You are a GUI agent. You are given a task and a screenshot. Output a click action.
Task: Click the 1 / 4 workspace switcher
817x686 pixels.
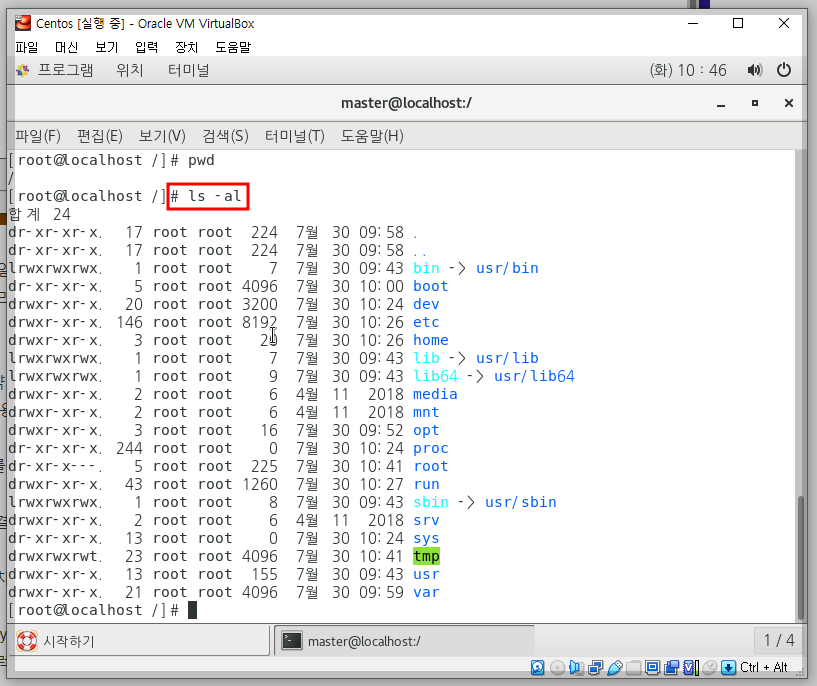click(x=779, y=641)
